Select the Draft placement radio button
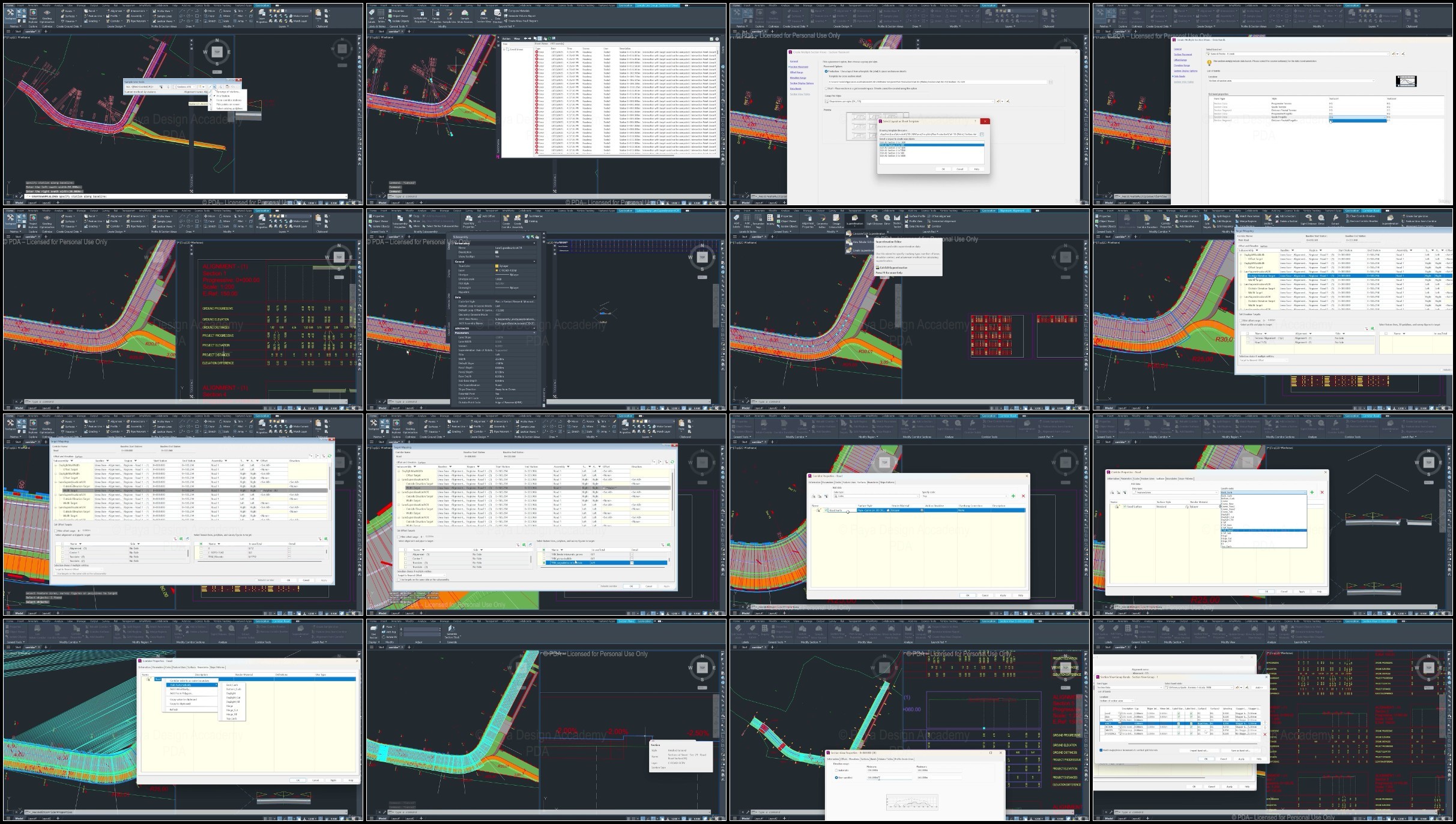Screen dimensions: 1456x824 click(x=826, y=88)
